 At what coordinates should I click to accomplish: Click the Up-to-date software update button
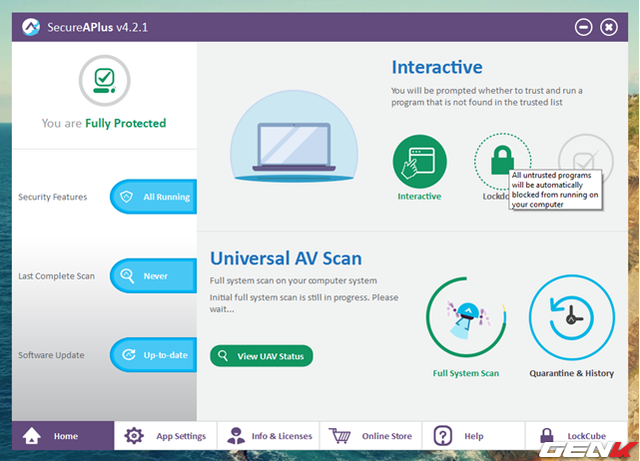153,354
